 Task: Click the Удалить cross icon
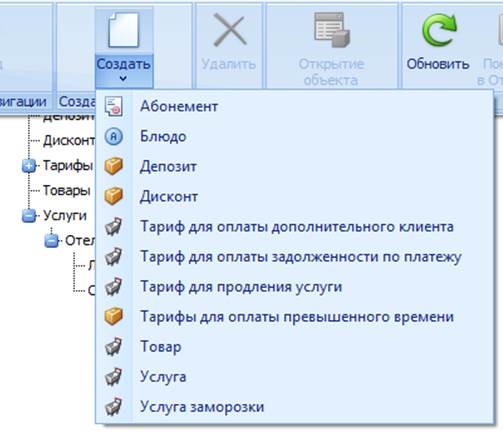click(x=230, y=29)
